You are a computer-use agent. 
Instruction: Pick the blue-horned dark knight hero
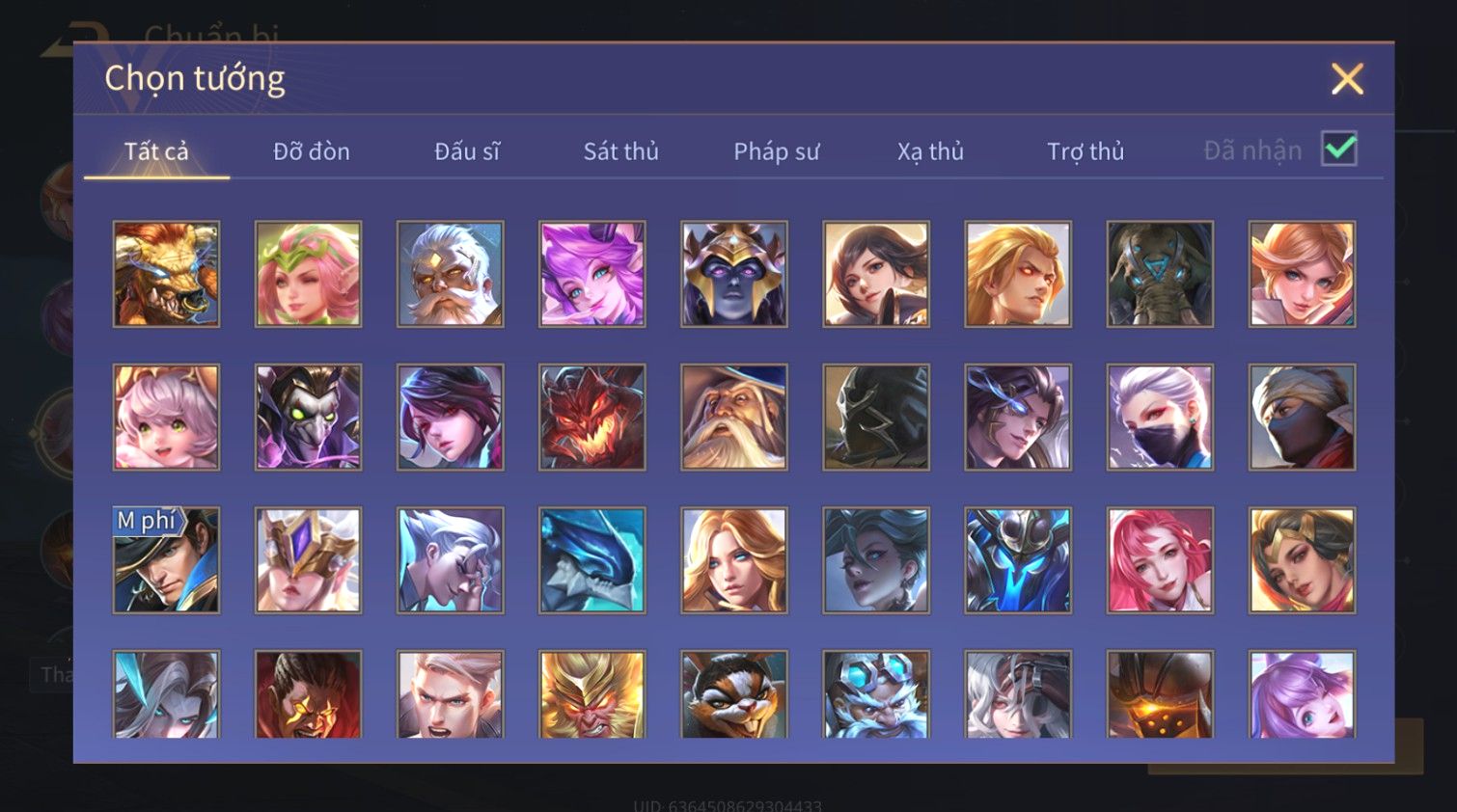click(x=1018, y=560)
